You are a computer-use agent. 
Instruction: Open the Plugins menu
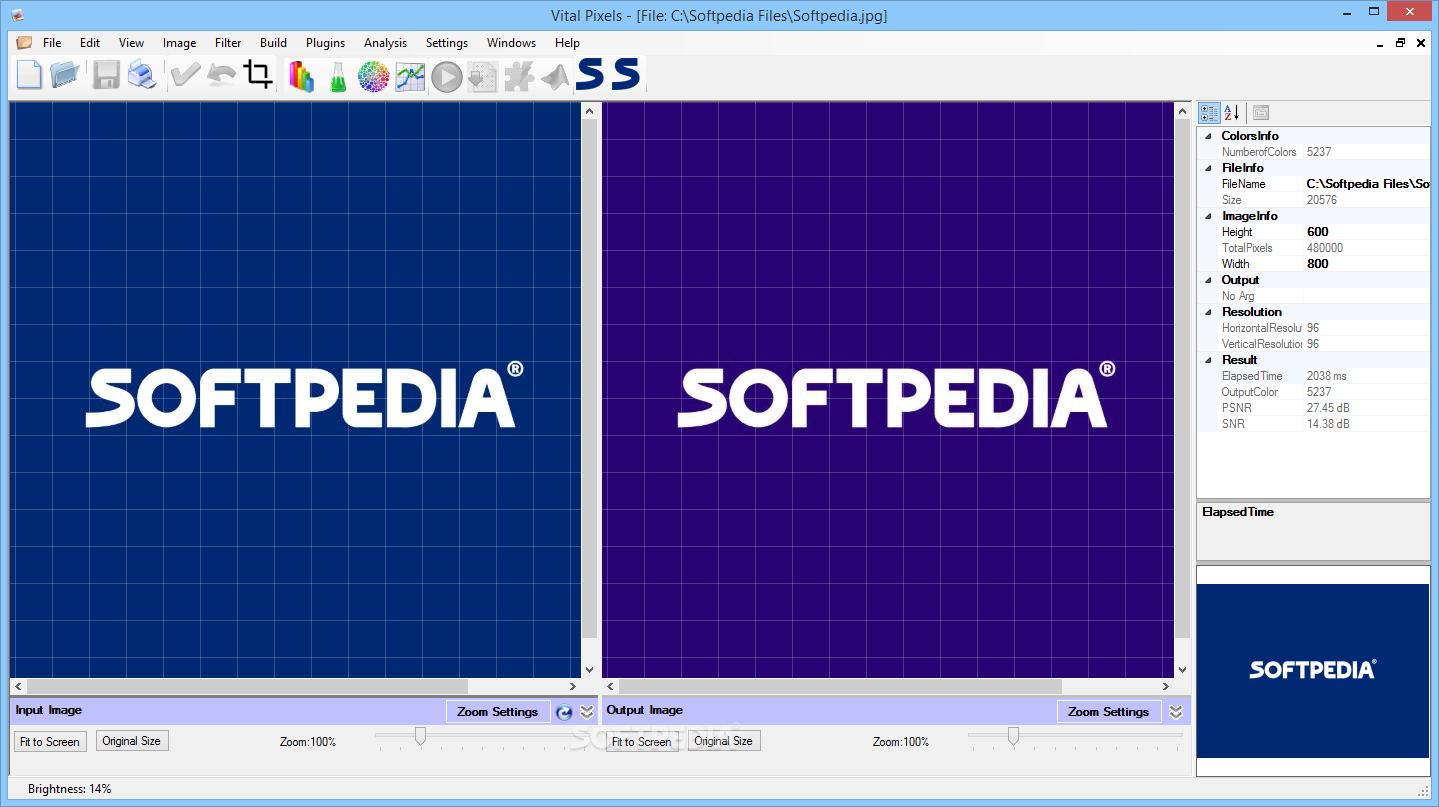(325, 43)
